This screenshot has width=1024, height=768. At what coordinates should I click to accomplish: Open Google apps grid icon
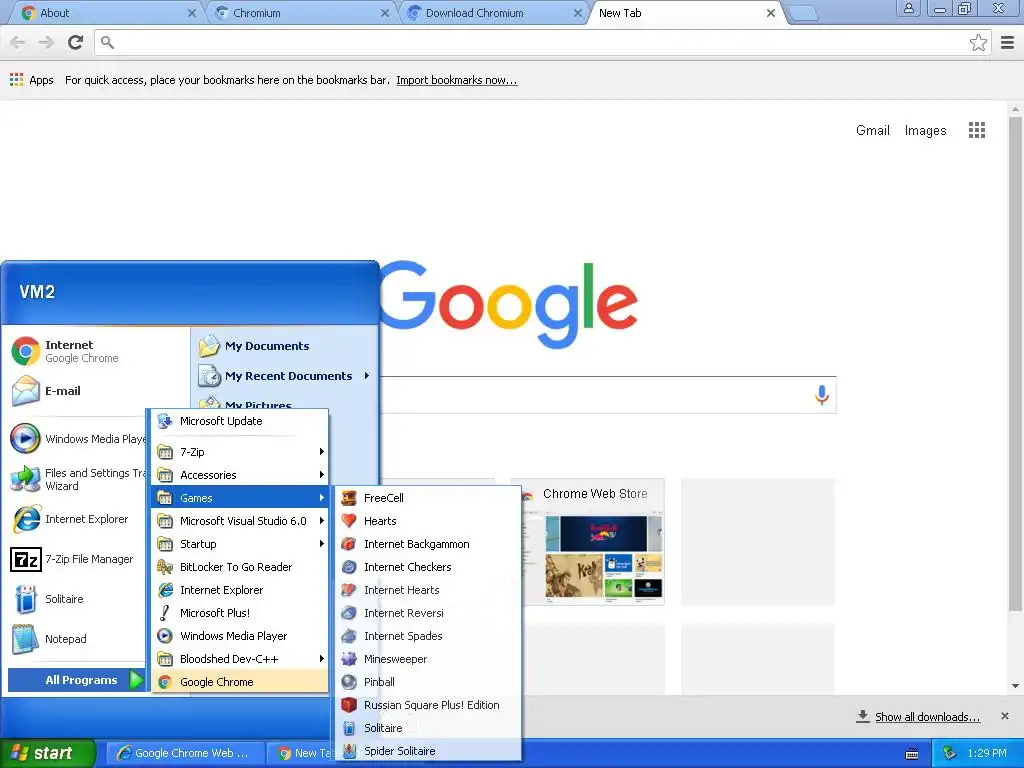pos(976,130)
